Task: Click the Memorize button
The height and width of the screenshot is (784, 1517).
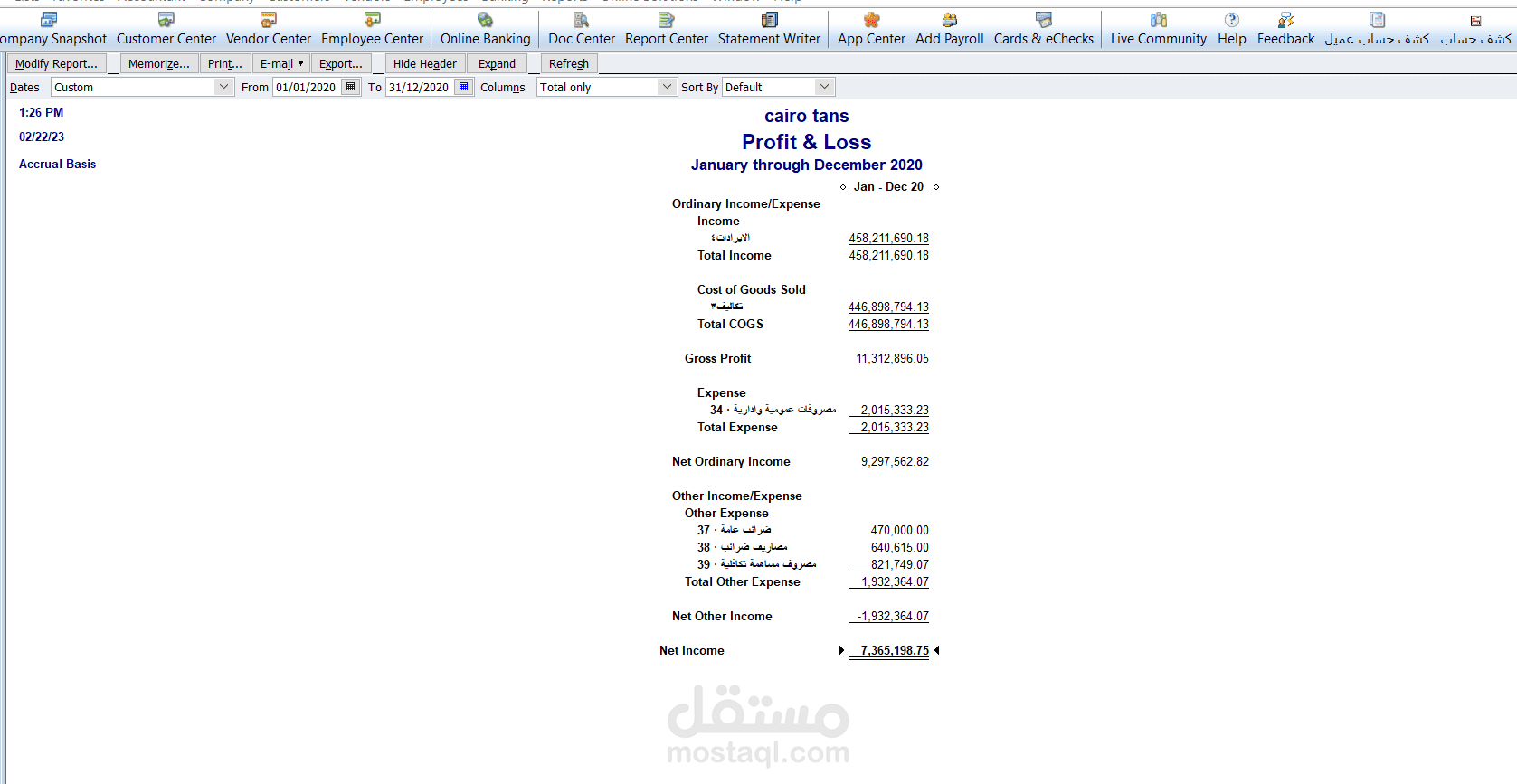Action: click(159, 63)
